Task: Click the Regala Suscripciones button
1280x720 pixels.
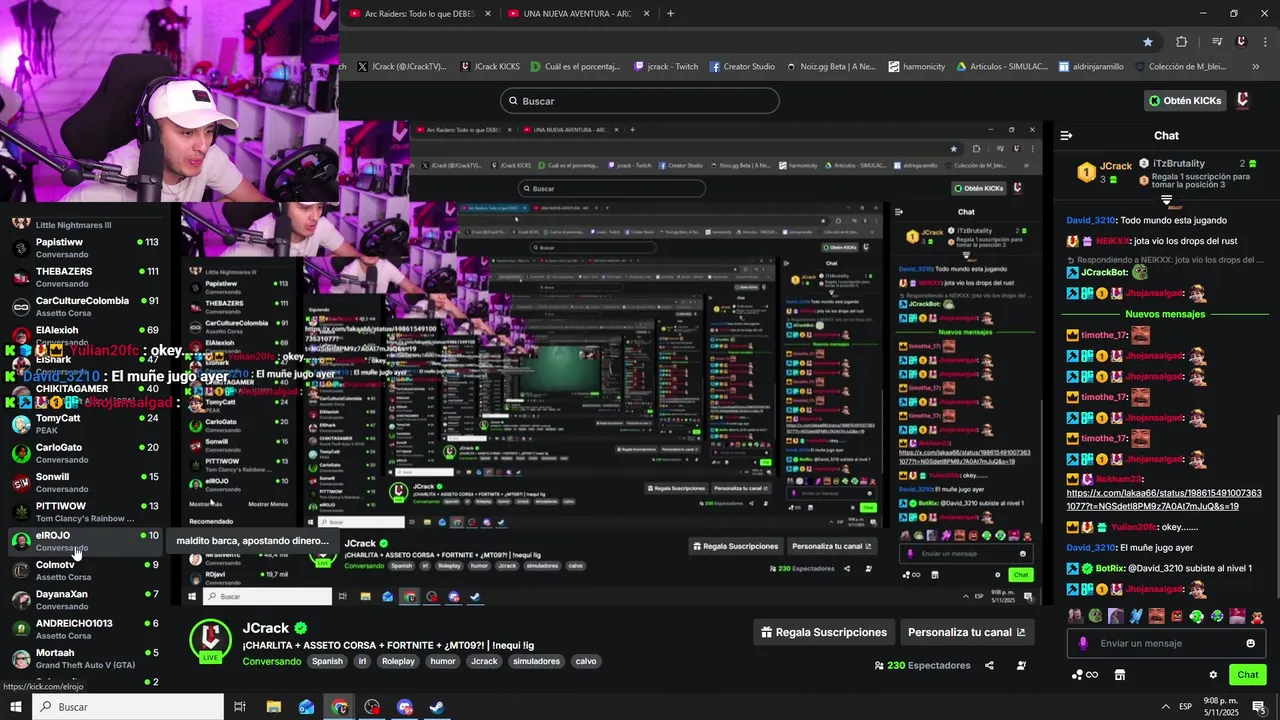Action: pos(824,632)
